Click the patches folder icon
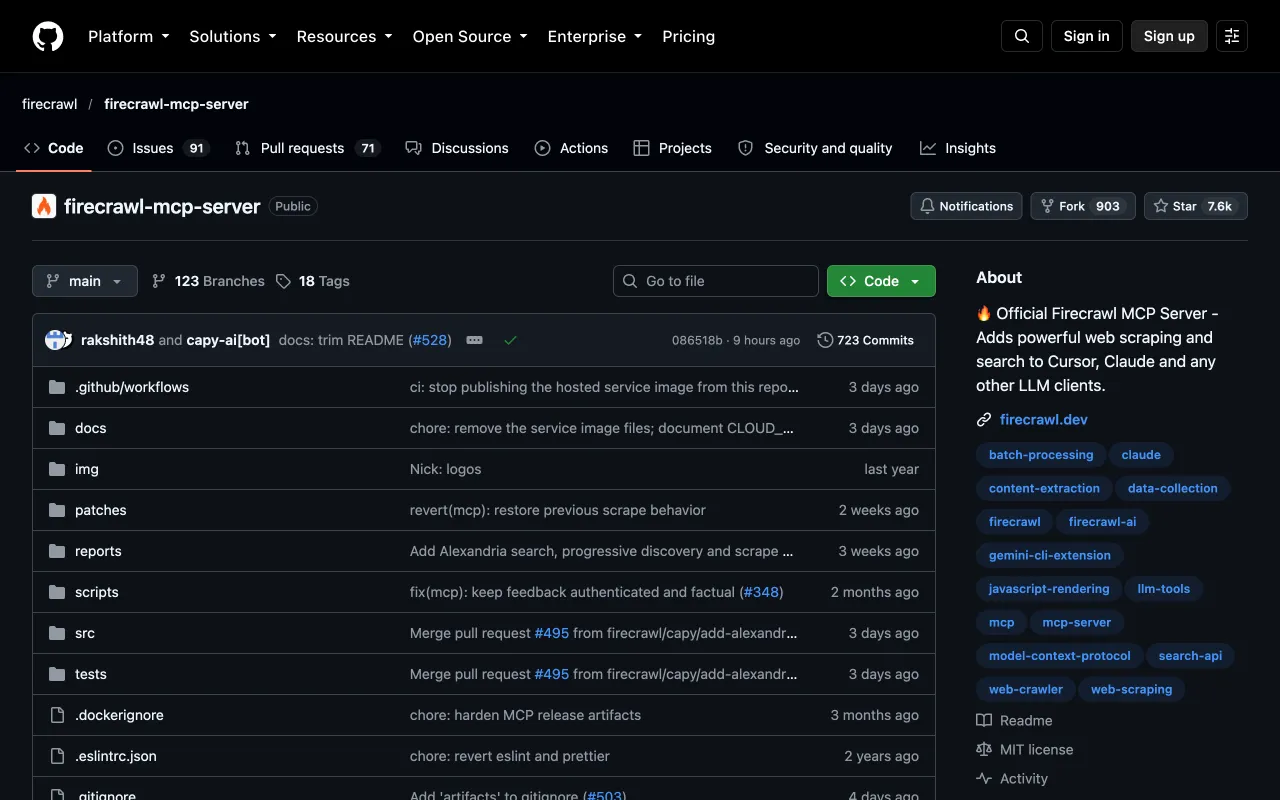This screenshot has width=1280, height=800. pos(57,510)
